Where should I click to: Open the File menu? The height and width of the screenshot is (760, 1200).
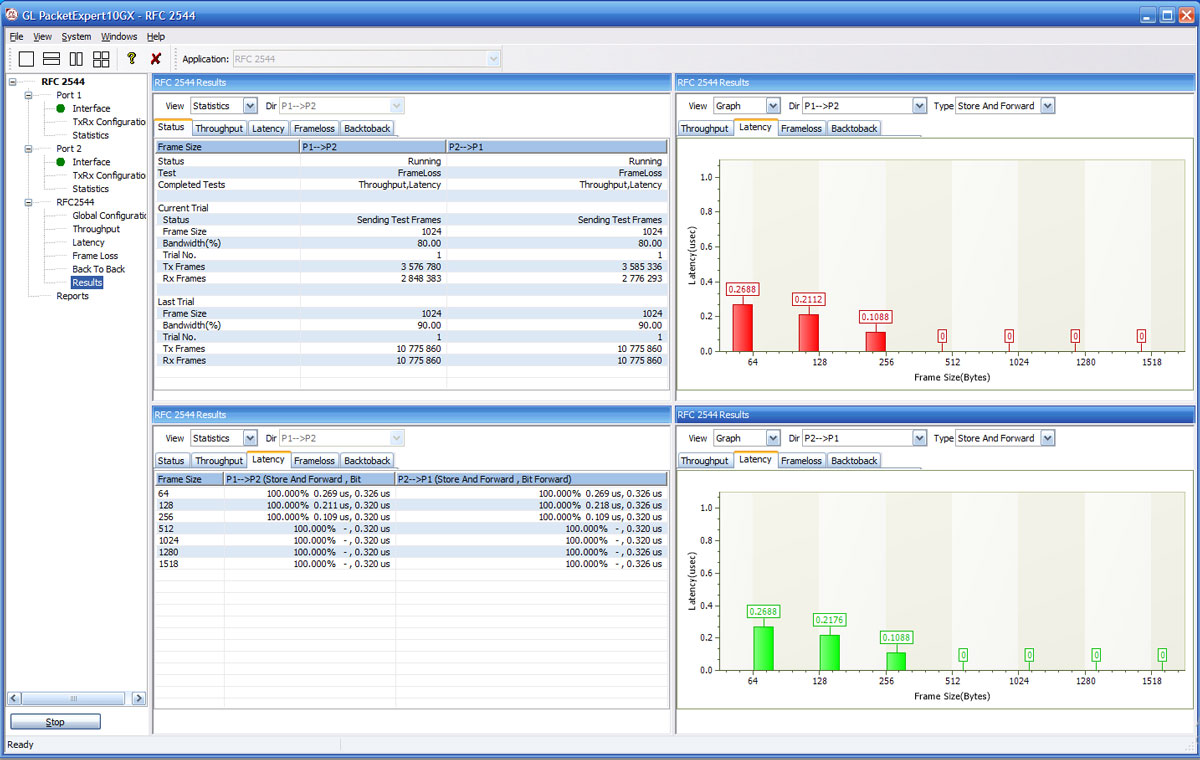(x=16, y=37)
